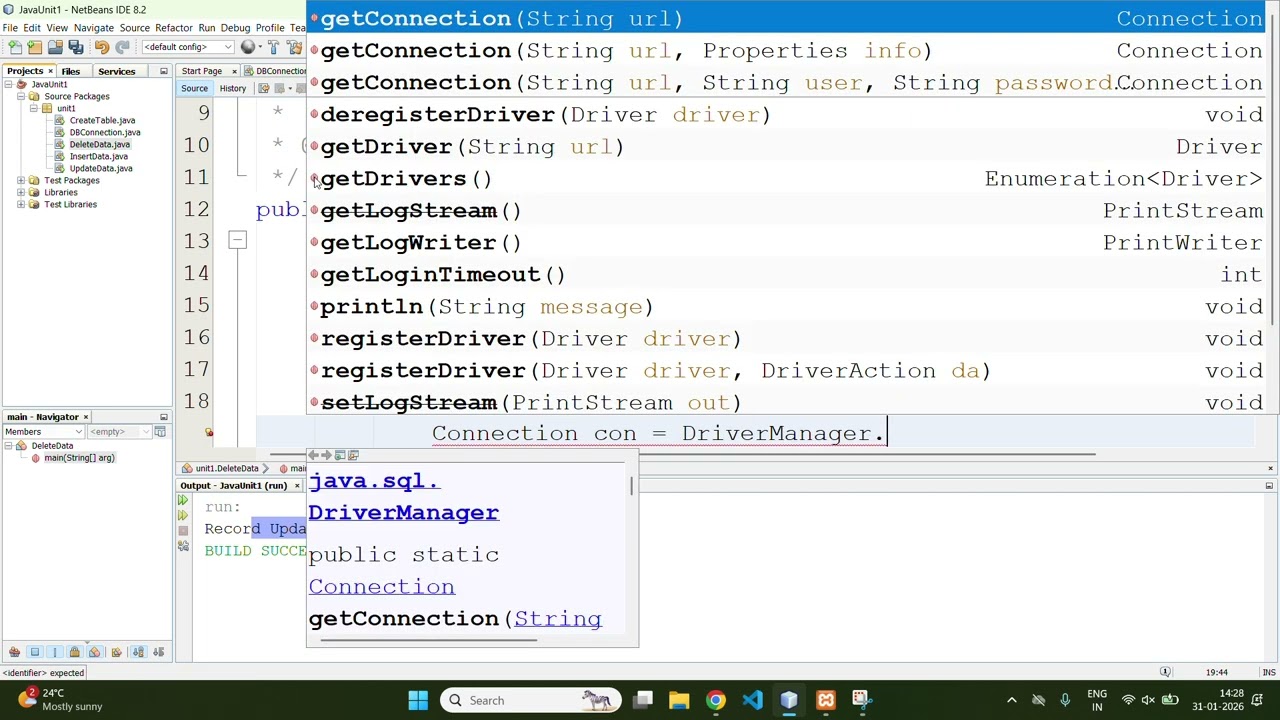Click the Back arrow in Javadoc popup
The height and width of the screenshot is (720, 1280).
313,455
